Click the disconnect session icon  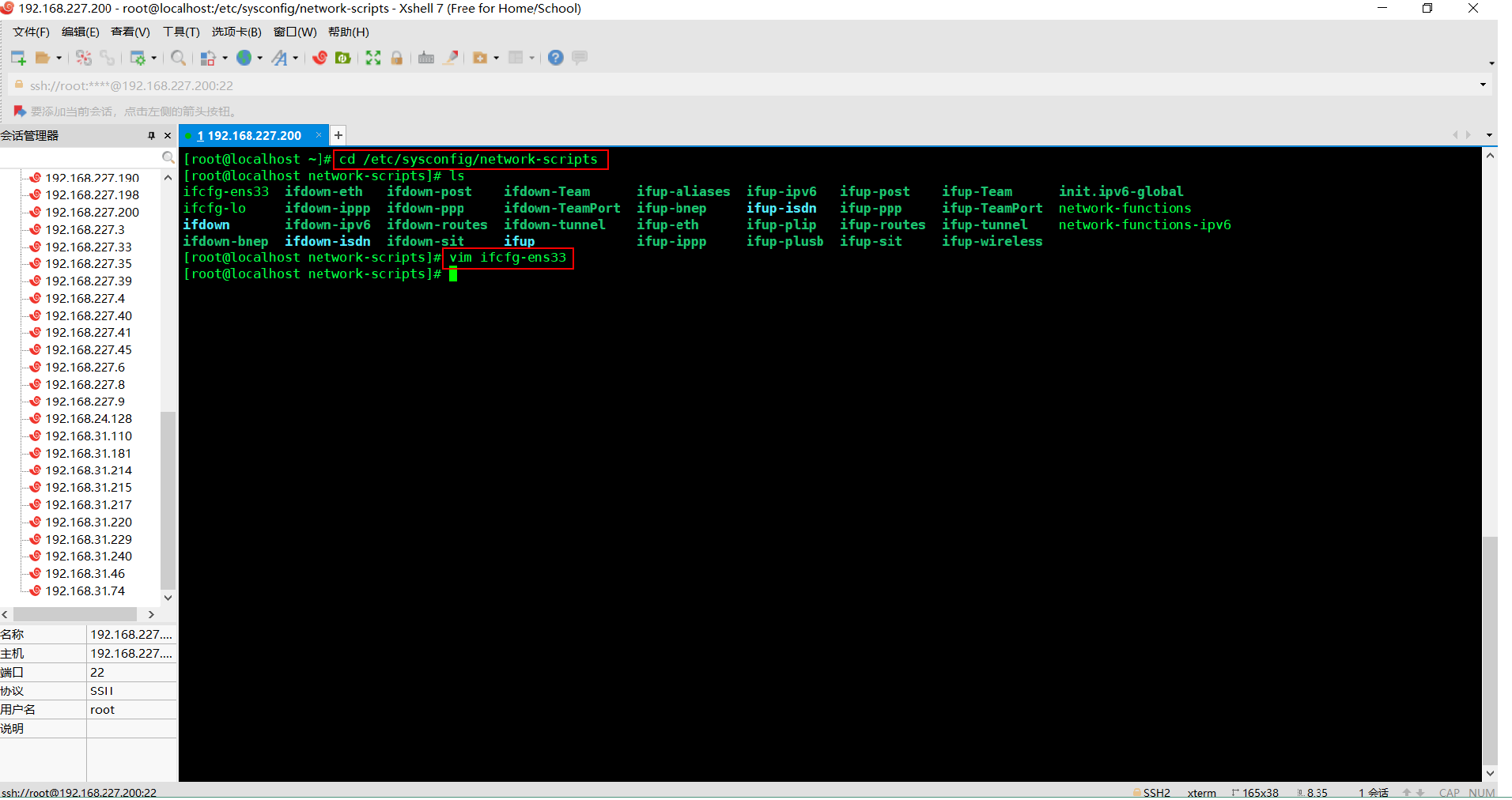(84, 58)
